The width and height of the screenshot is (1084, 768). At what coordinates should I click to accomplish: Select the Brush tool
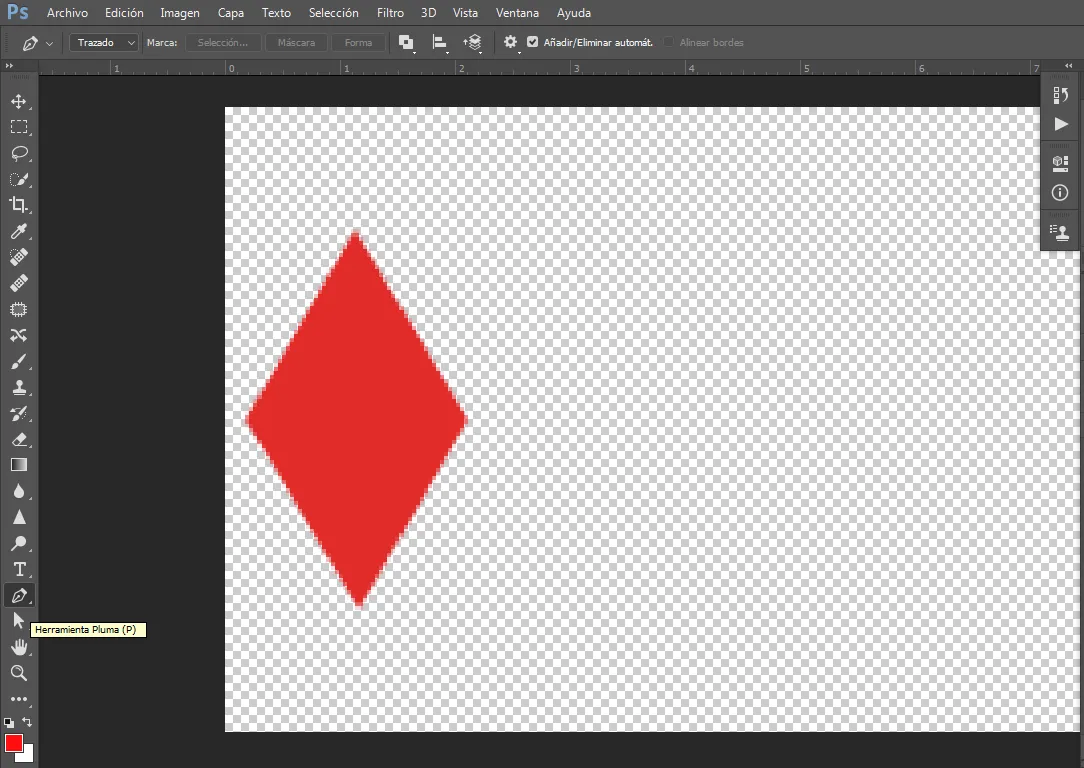(x=19, y=362)
